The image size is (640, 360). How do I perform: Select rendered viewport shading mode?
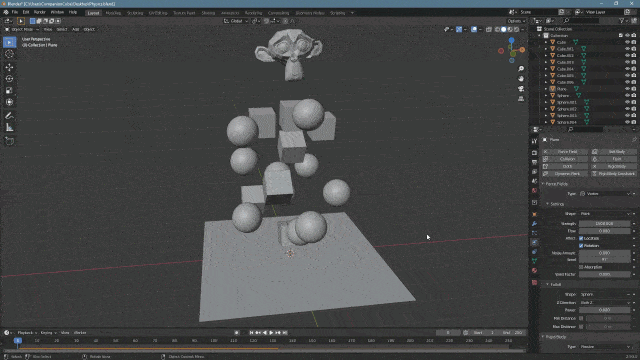(517, 29)
